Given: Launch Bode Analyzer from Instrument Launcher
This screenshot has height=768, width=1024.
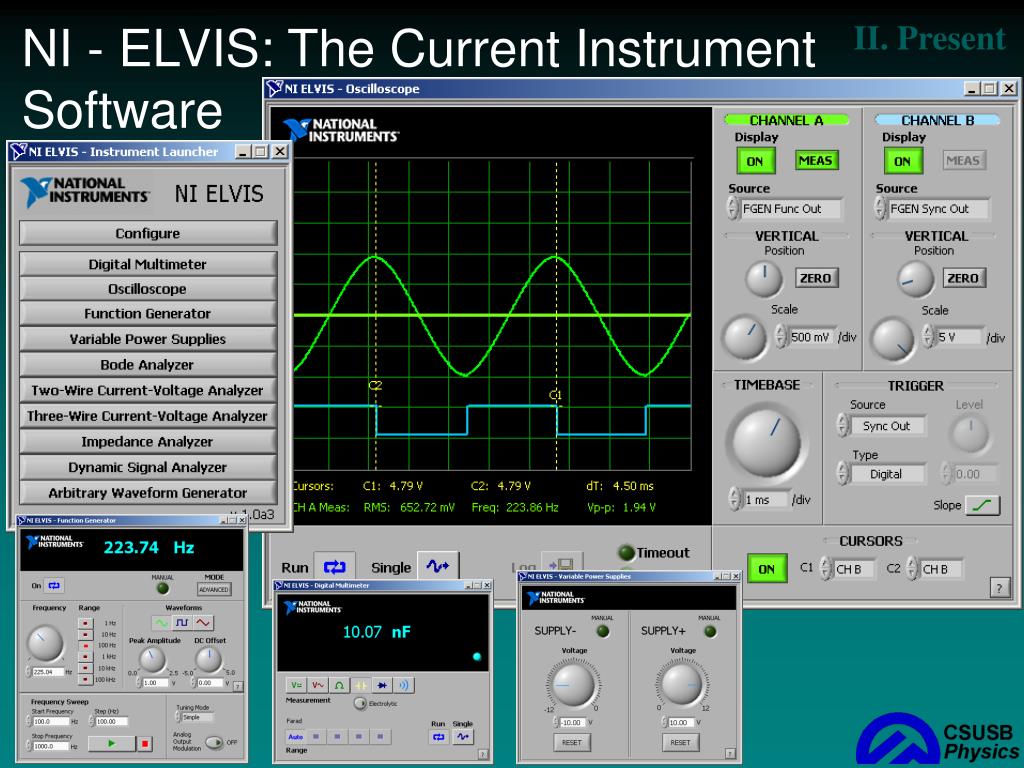Looking at the screenshot, I should pos(148,365).
